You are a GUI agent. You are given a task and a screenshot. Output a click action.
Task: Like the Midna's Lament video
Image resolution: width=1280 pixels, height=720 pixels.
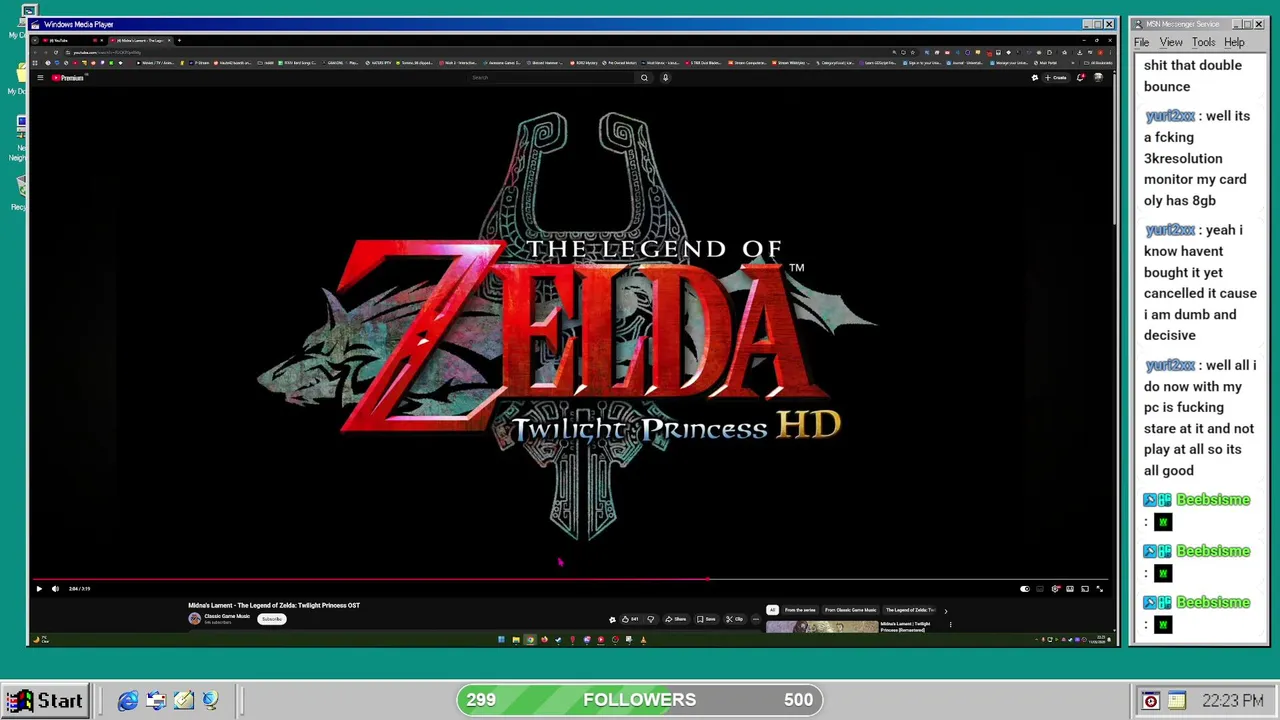click(x=630, y=619)
